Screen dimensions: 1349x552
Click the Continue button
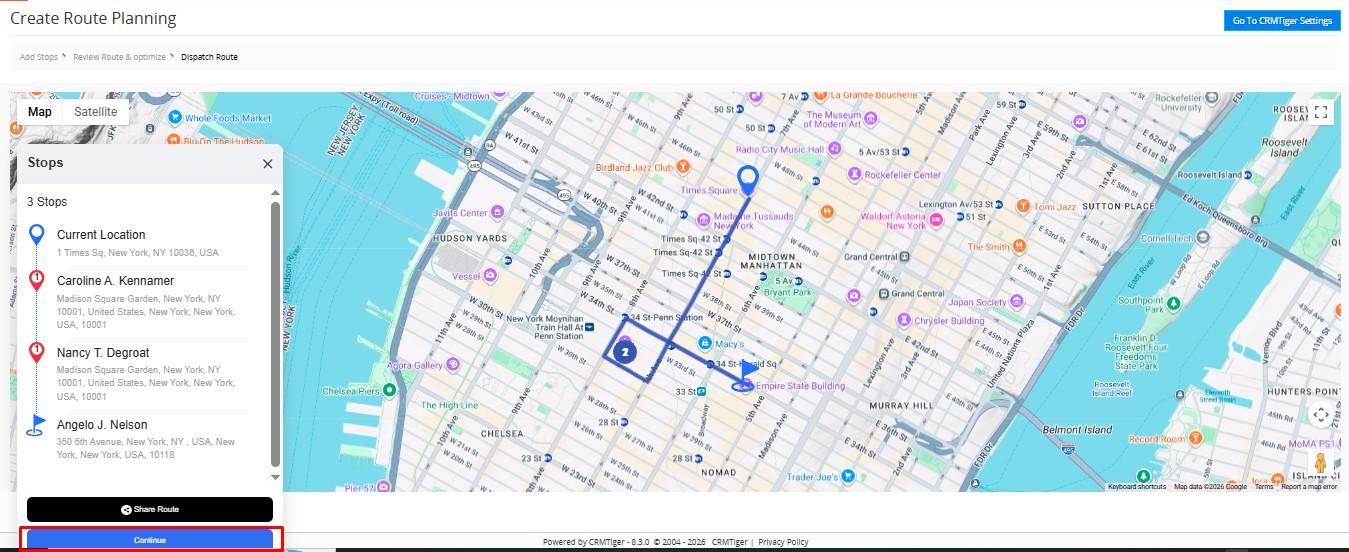(150, 540)
